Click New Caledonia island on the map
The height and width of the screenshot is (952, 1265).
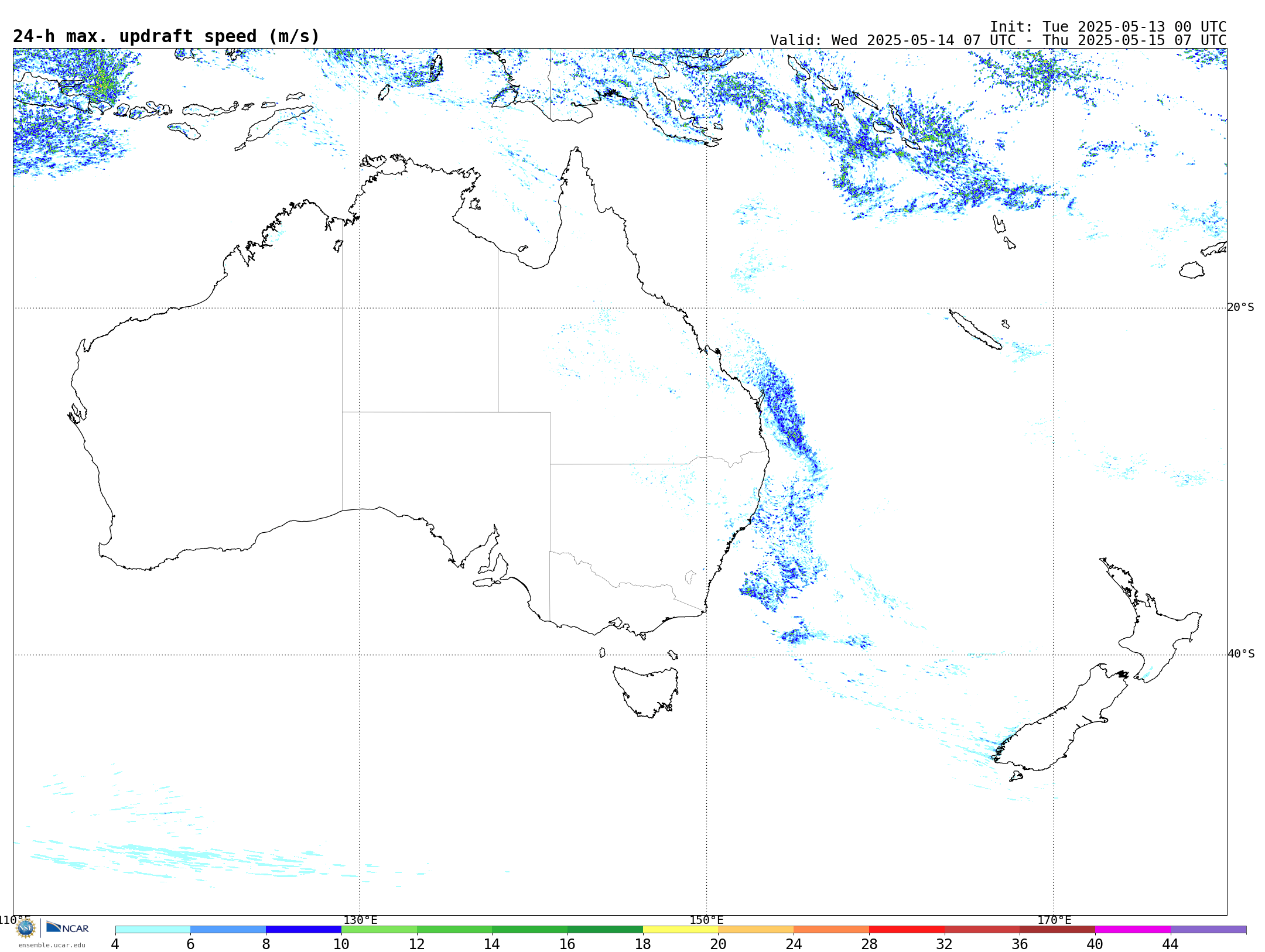(975, 330)
